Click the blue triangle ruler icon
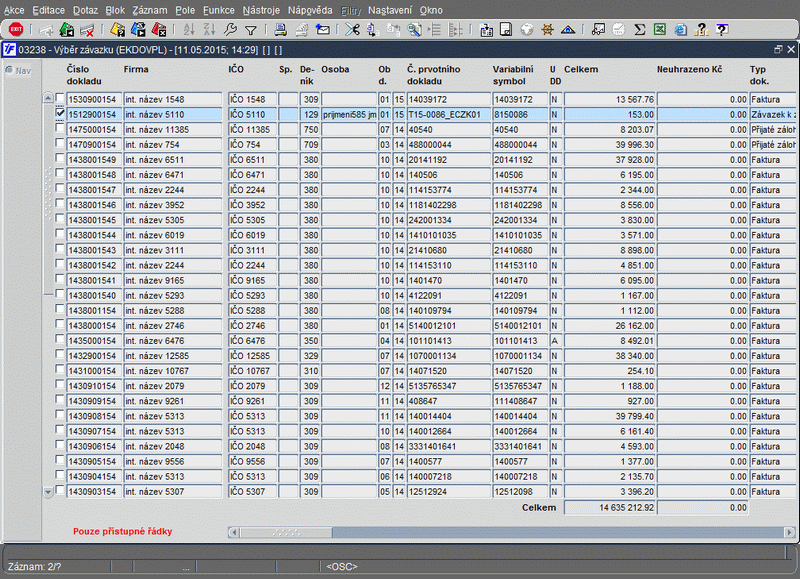The image size is (800, 579). [568, 30]
